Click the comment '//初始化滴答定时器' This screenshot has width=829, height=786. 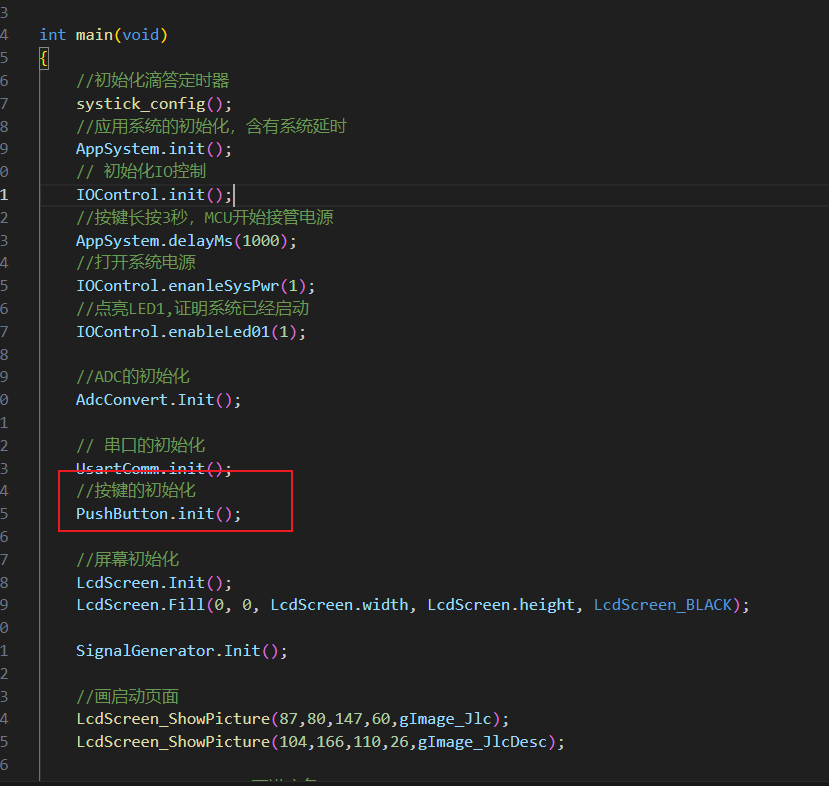click(x=153, y=80)
